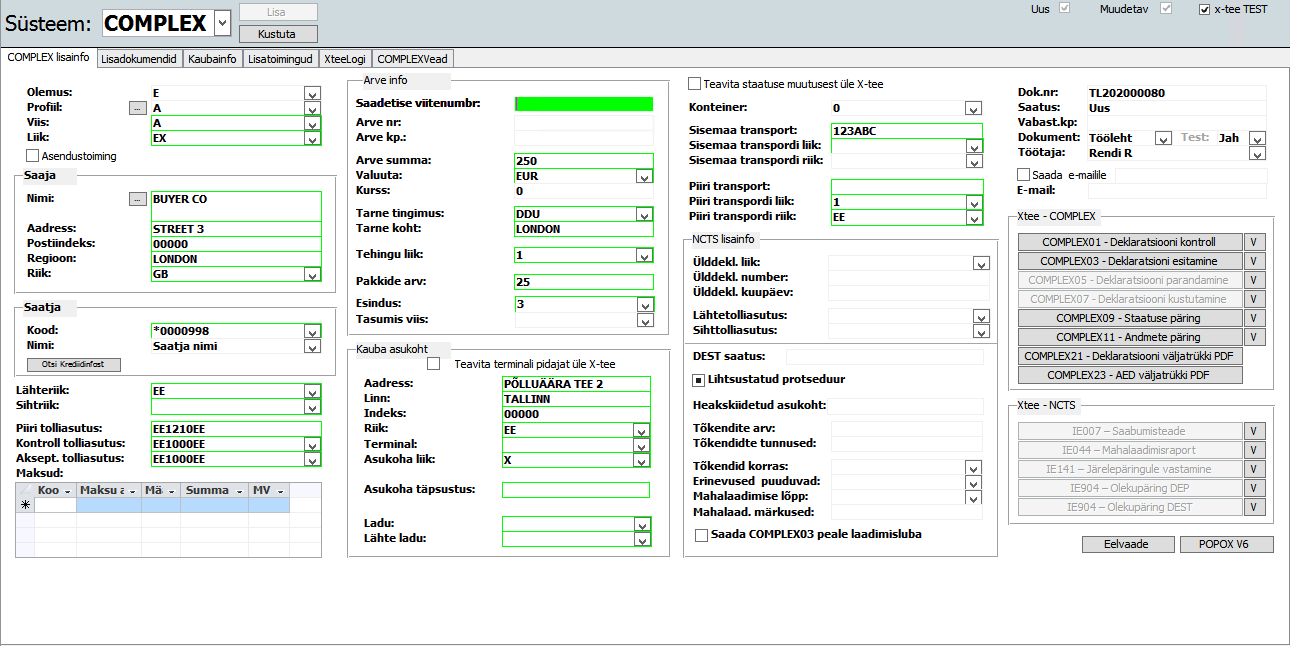Toggle the Uus checkbox
The width and height of the screenshot is (1290, 646).
tap(1065, 9)
